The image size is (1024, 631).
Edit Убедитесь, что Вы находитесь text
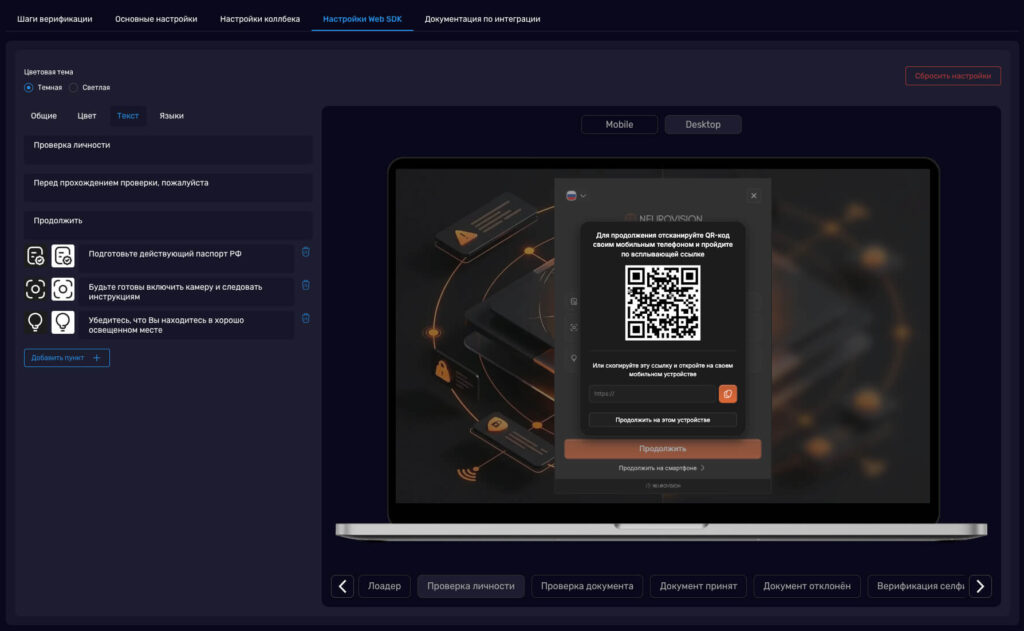pyautogui.click(x=188, y=325)
